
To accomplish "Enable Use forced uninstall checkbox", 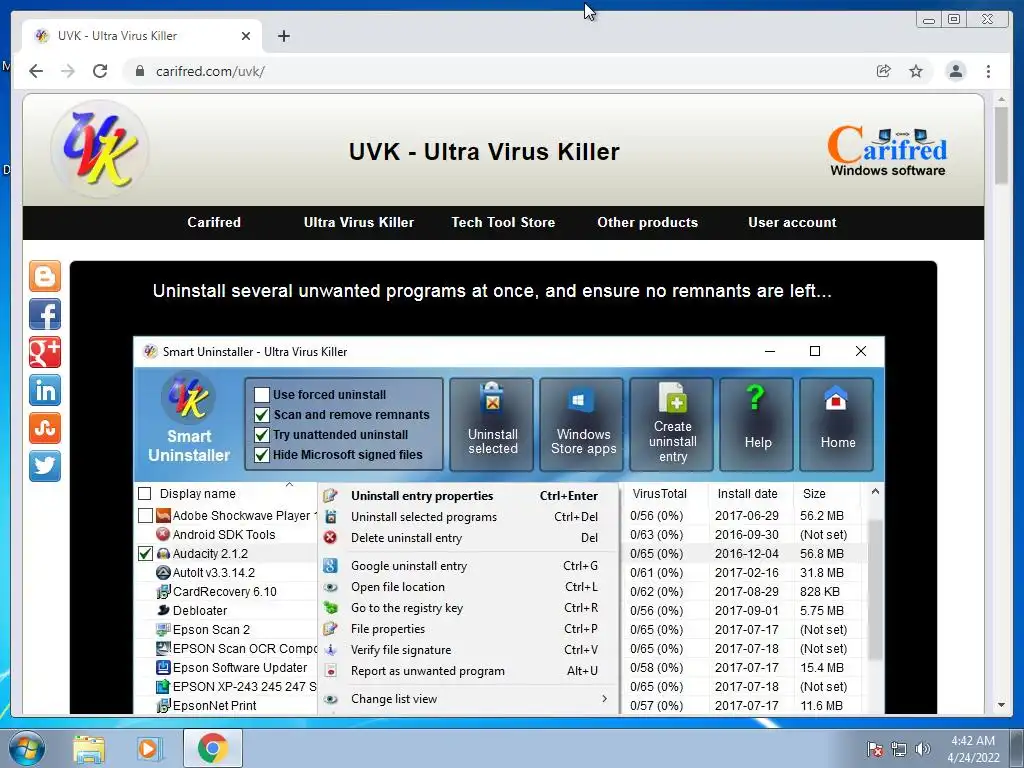I will [262, 394].
